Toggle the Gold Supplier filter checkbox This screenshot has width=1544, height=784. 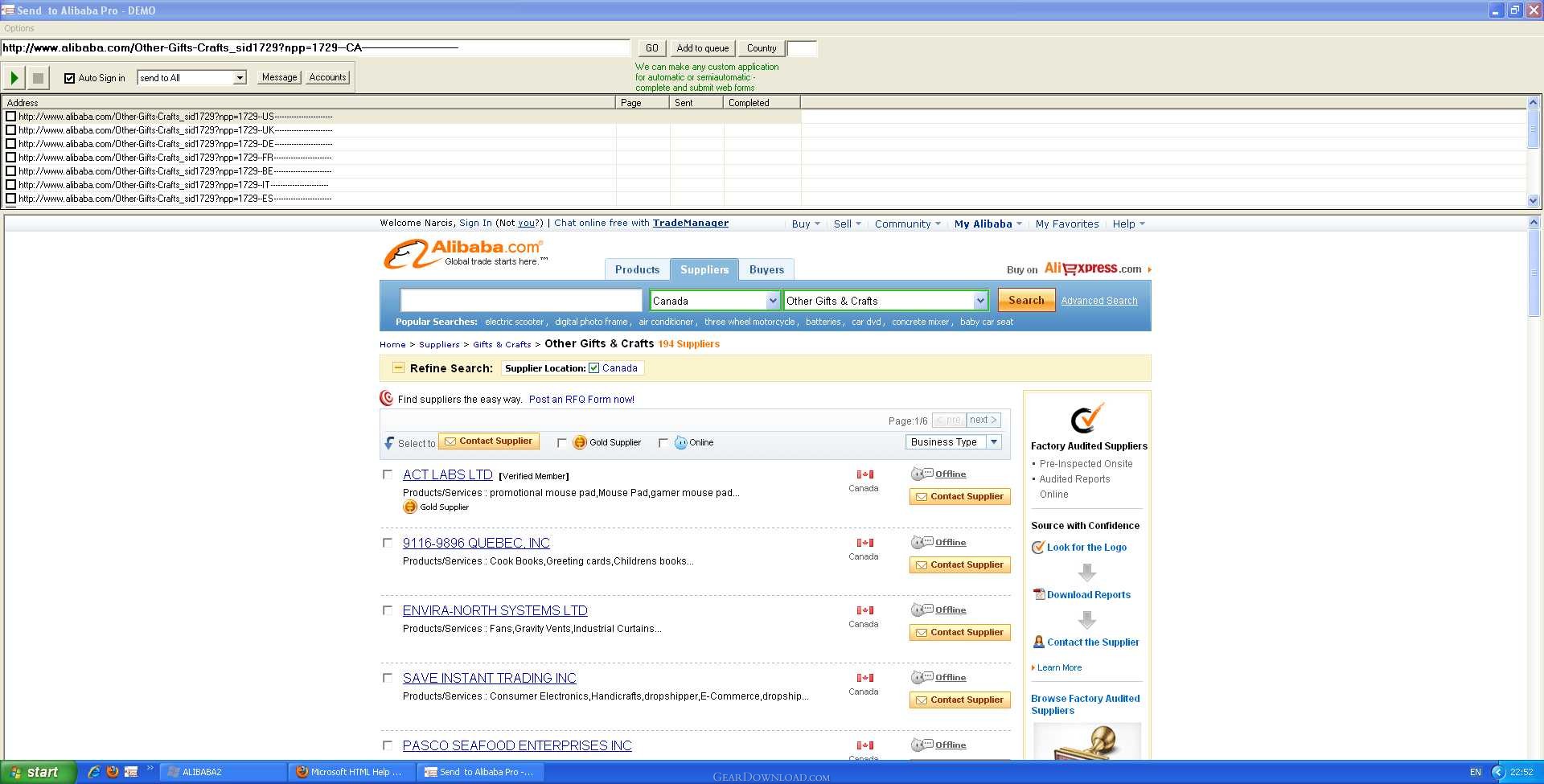pos(561,443)
